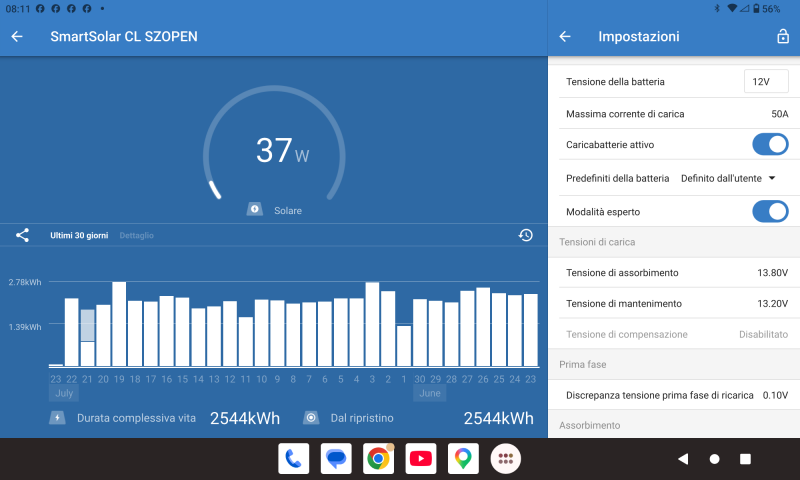
Task: Launch YouTube from the dock
Action: (420, 459)
